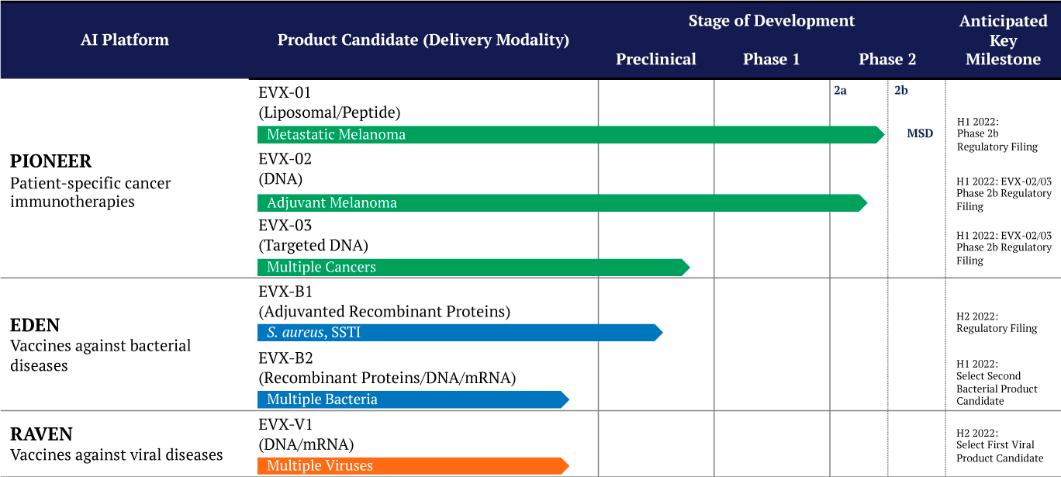
Task: Click the Anticipated Key Milestone header
Action: pos(1003,40)
